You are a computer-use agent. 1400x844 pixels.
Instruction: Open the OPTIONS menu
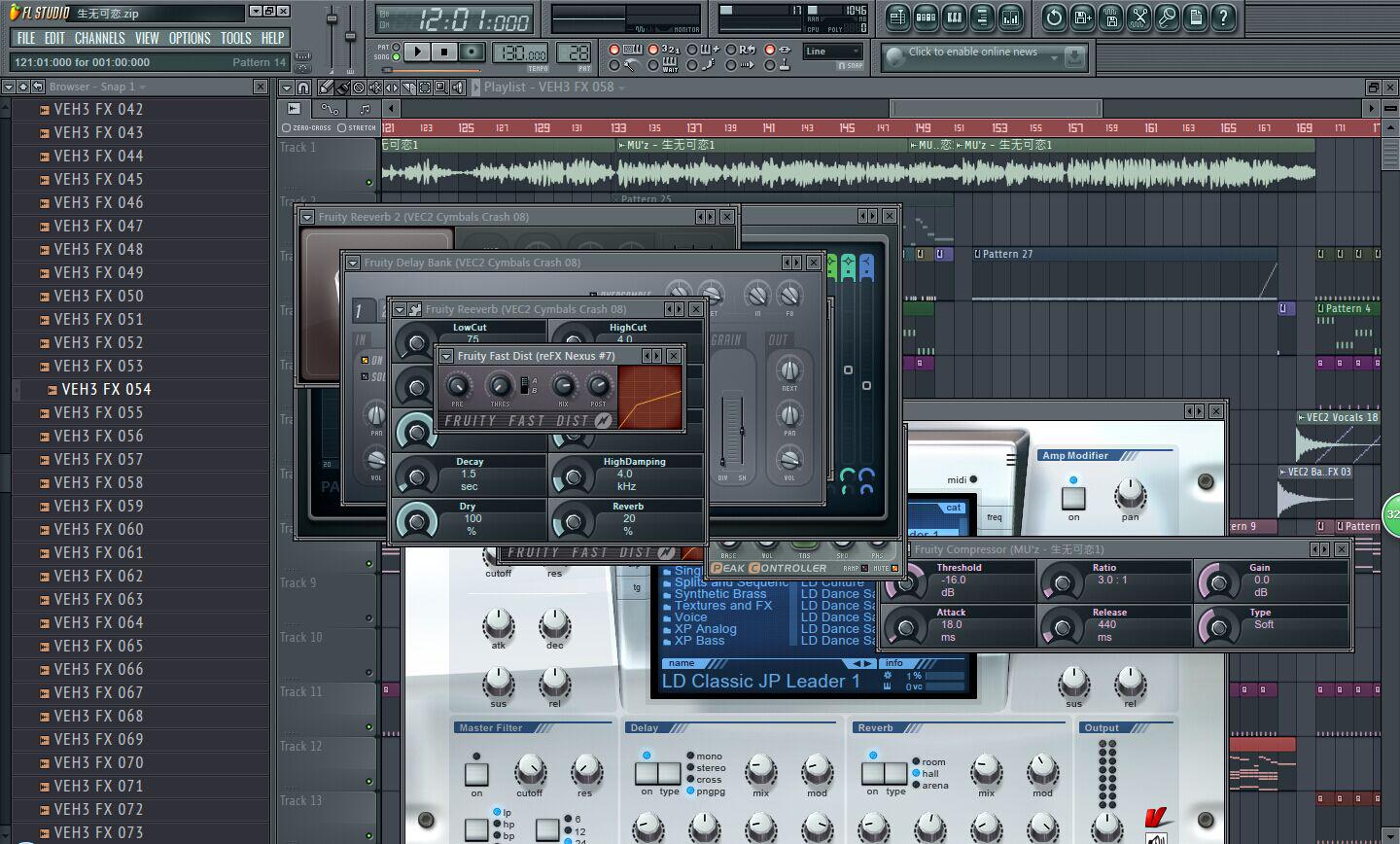(x=190, y=38)
